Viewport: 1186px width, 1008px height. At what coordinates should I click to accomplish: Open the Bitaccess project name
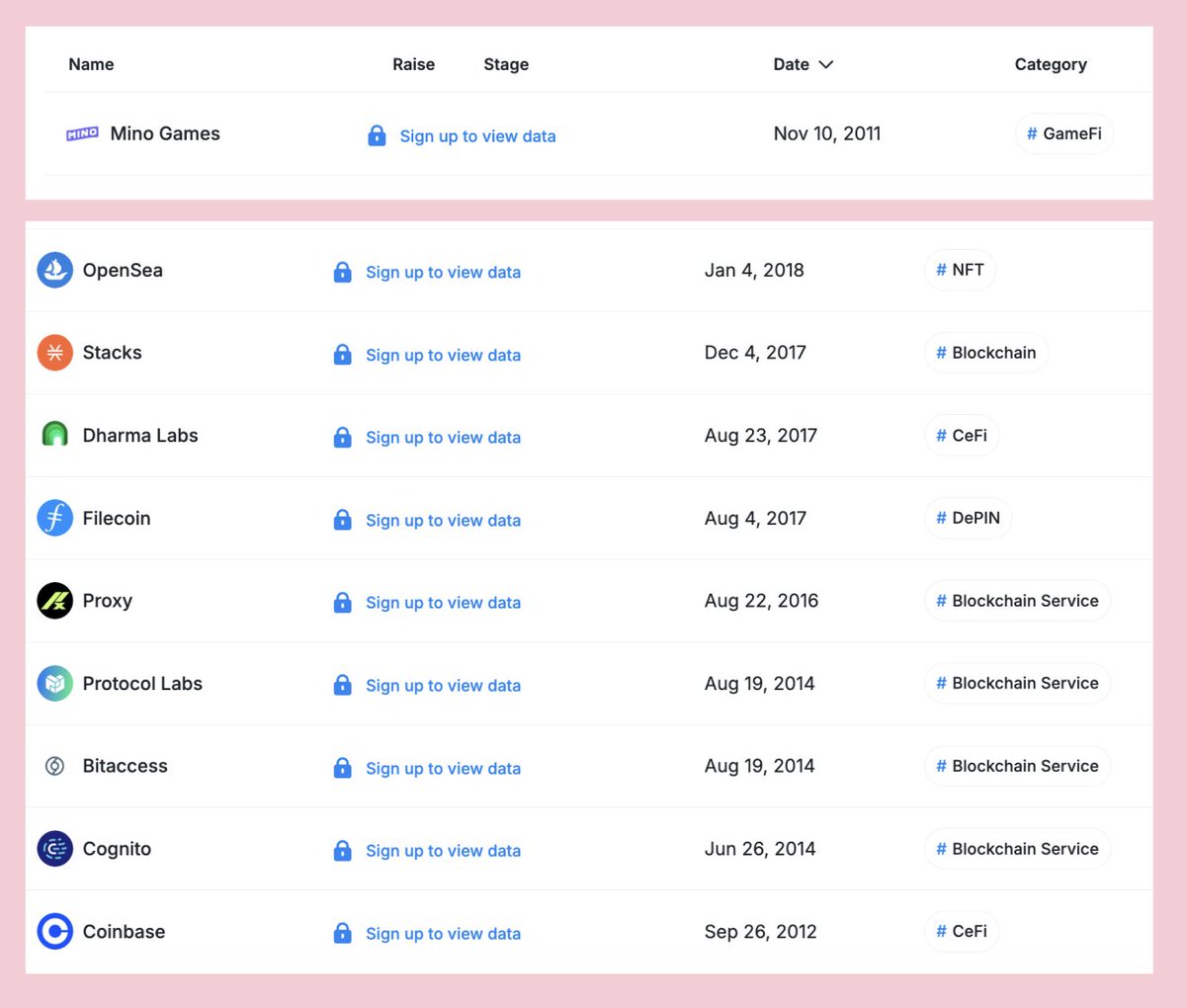(x=125, y=766)
